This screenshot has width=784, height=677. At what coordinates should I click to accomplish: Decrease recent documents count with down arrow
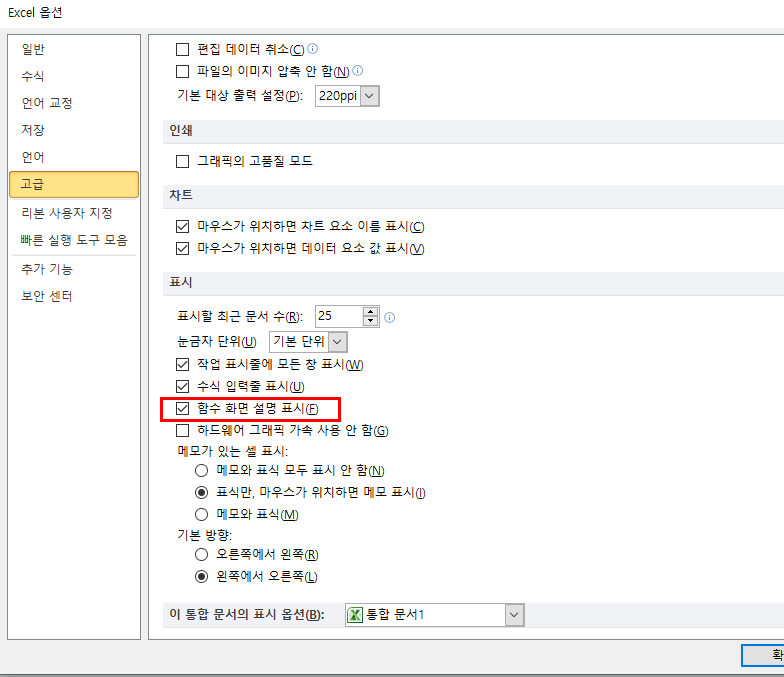click(371, 321)
